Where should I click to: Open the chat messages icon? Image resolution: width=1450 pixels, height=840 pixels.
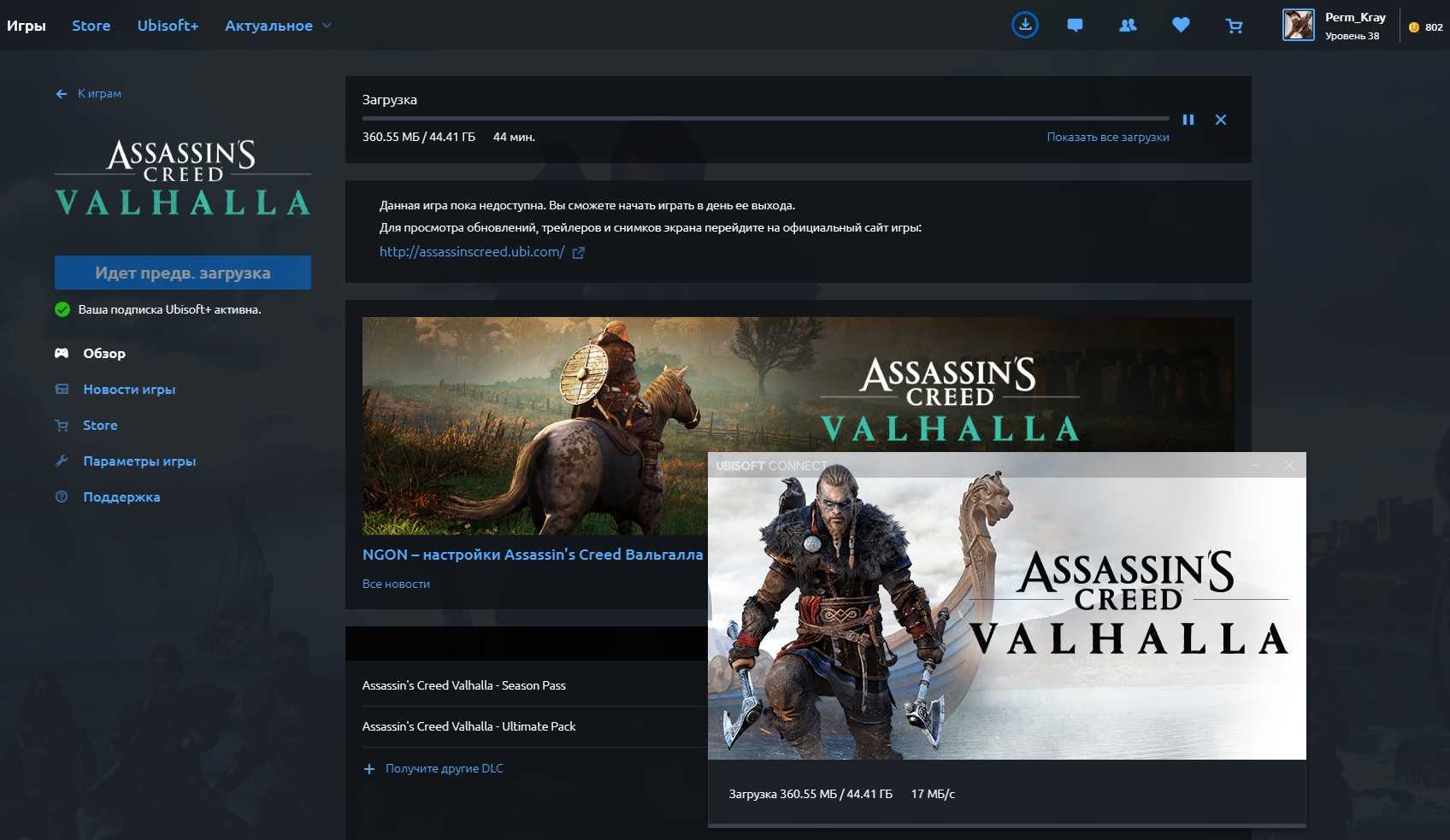[1076, 26]
